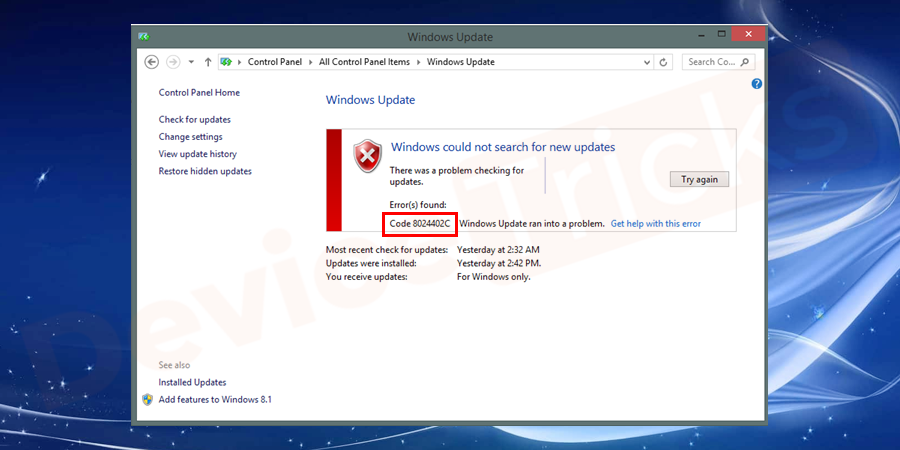This screenshot has height=450, width=900.
Task: Close the Windows Update window
Action: (748, 34)
